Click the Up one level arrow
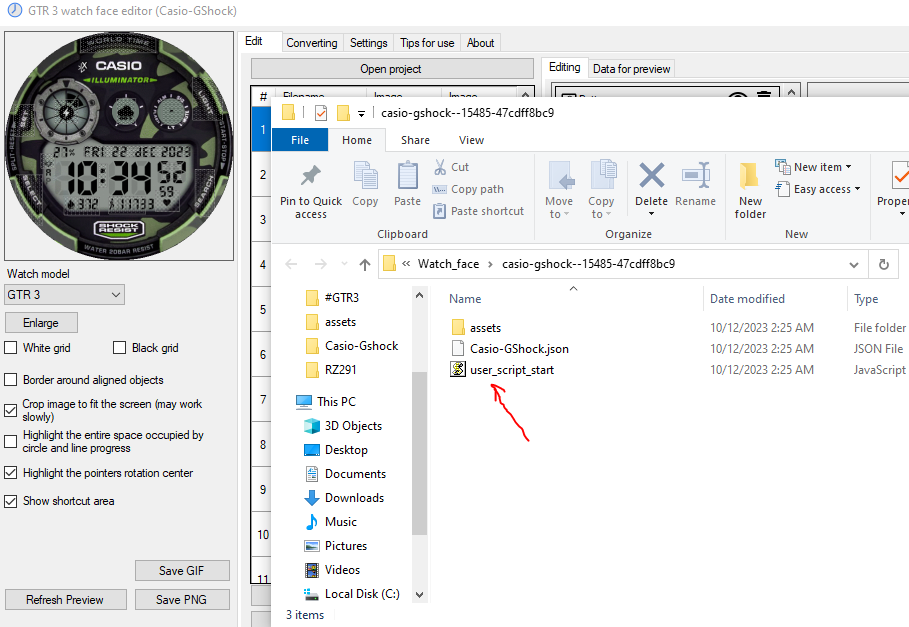Screen dimensions: 909x627 pyautogui.click(x=365, y=265)
